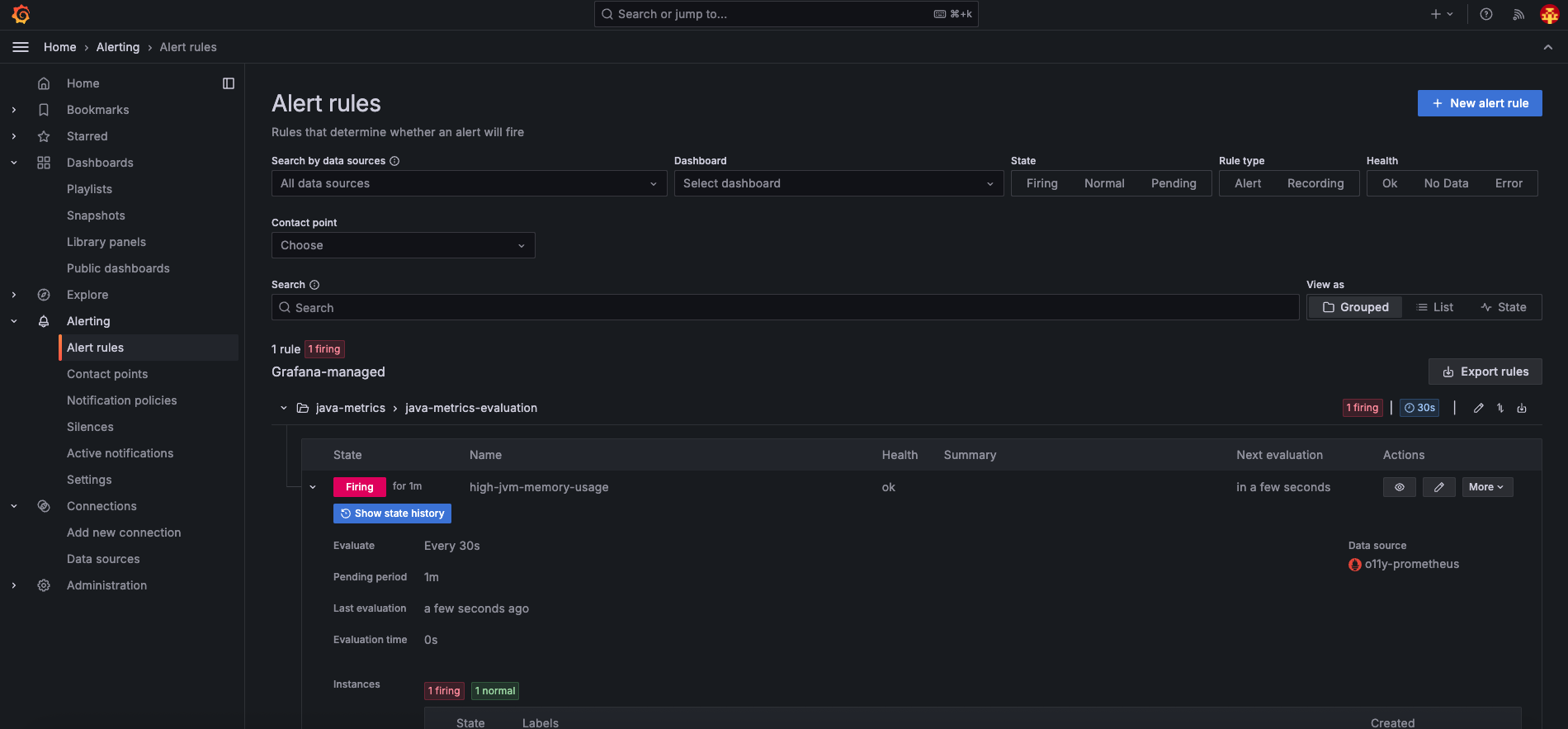The width and height of the screenshot is (1568, 729).
Task: Click the Alerting bell icon in sidebar
Action: click(44, 321)
